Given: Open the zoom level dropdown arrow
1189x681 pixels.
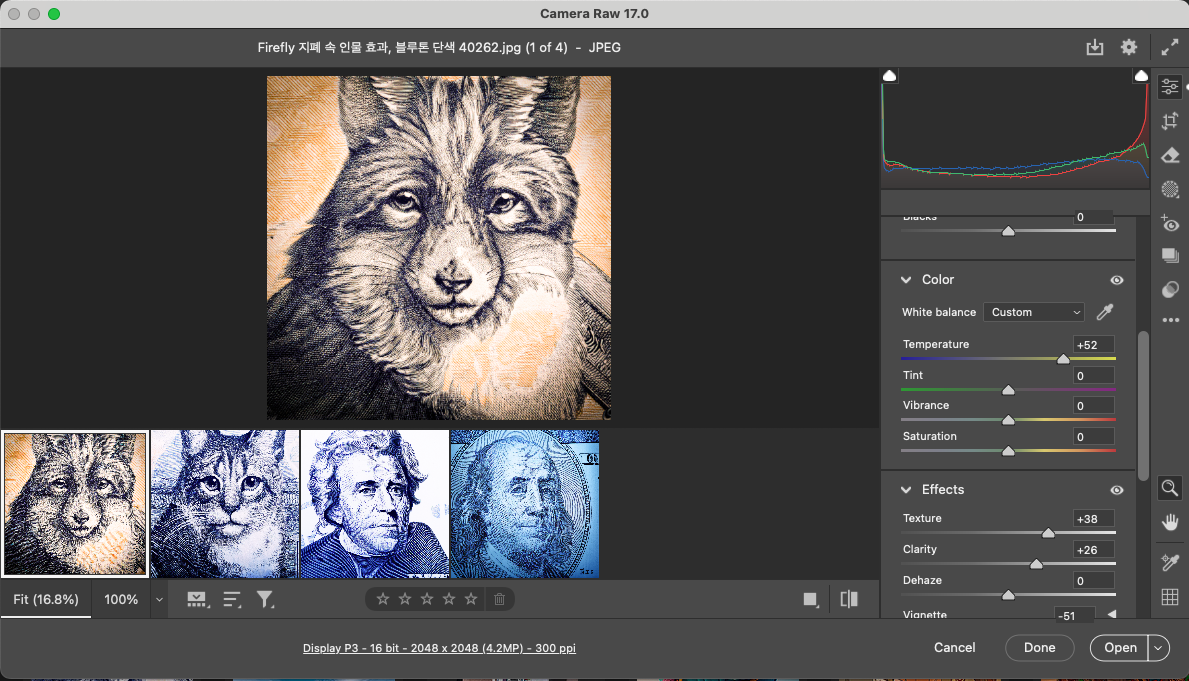Looking at the screenshot, I should coord(159,600).
